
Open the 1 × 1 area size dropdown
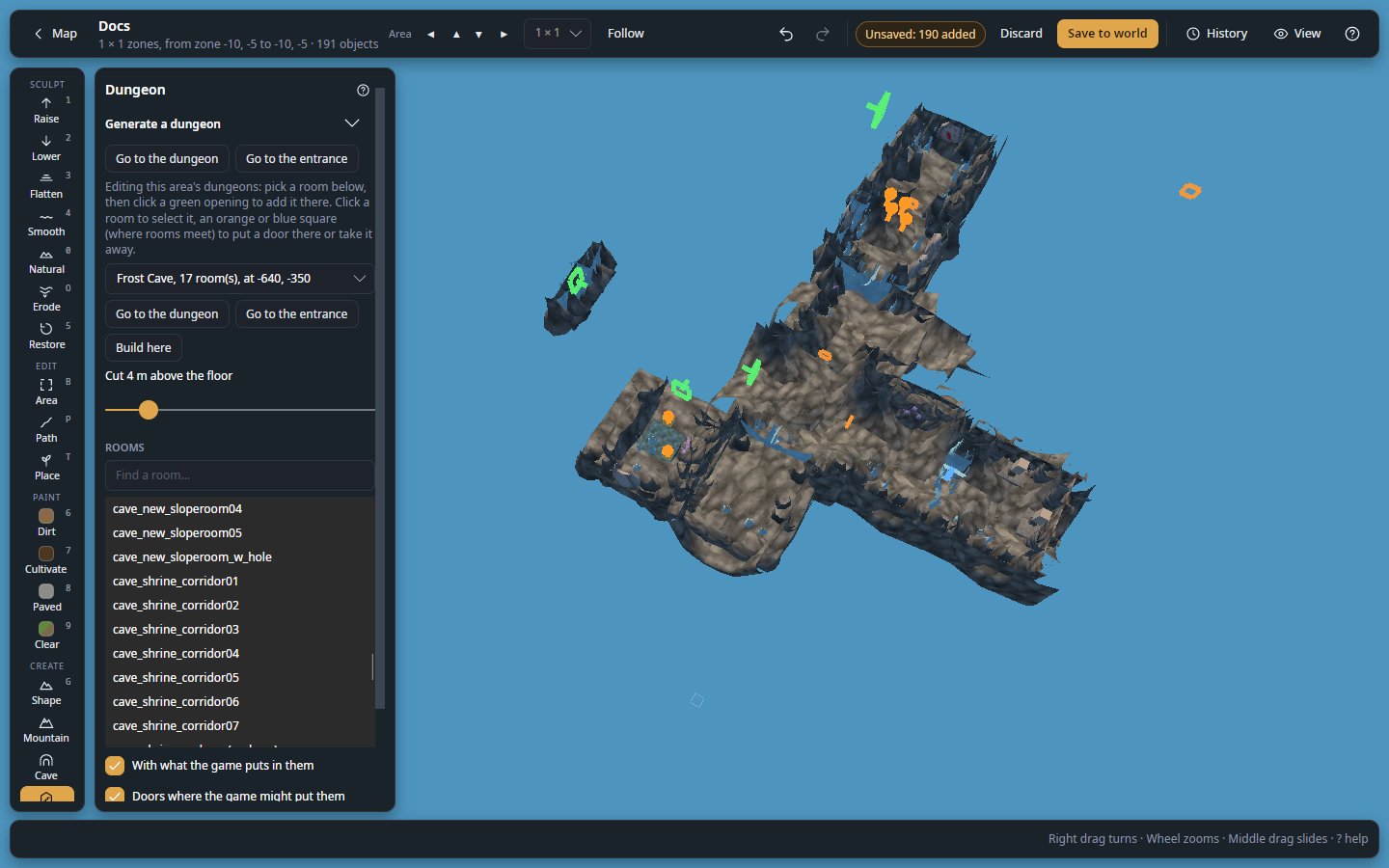tap(558, 34)
